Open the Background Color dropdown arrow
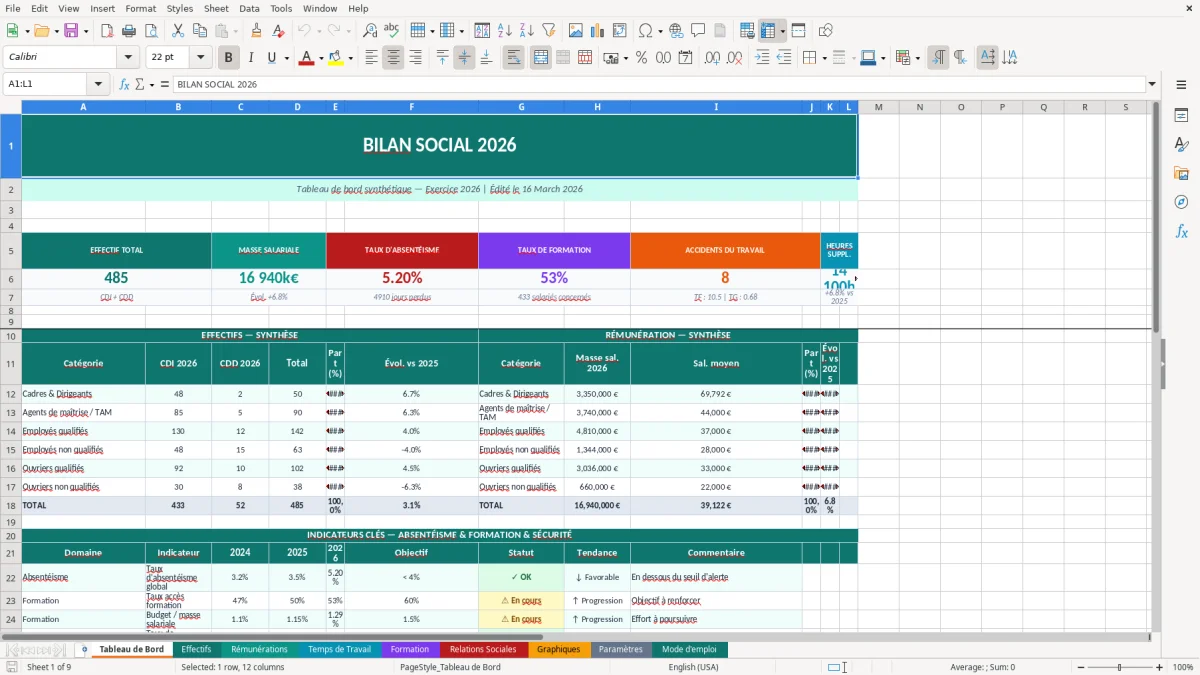1200x675 pixels. click(x=350, y=58)
